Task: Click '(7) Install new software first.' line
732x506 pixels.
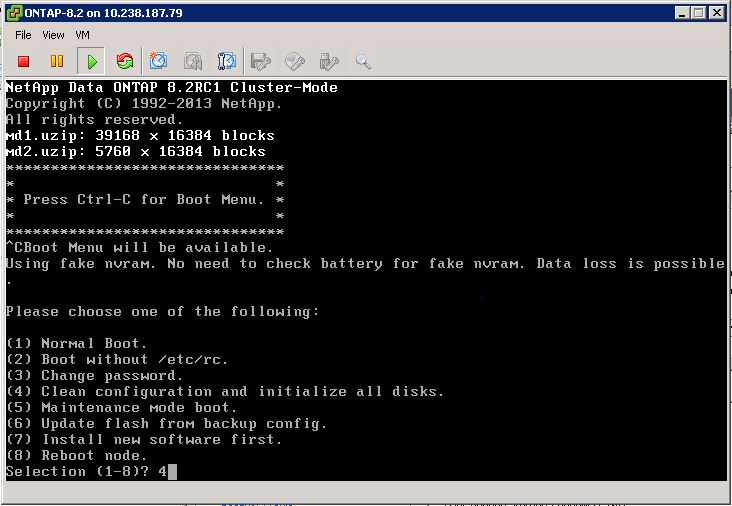Action: [144, 439]
